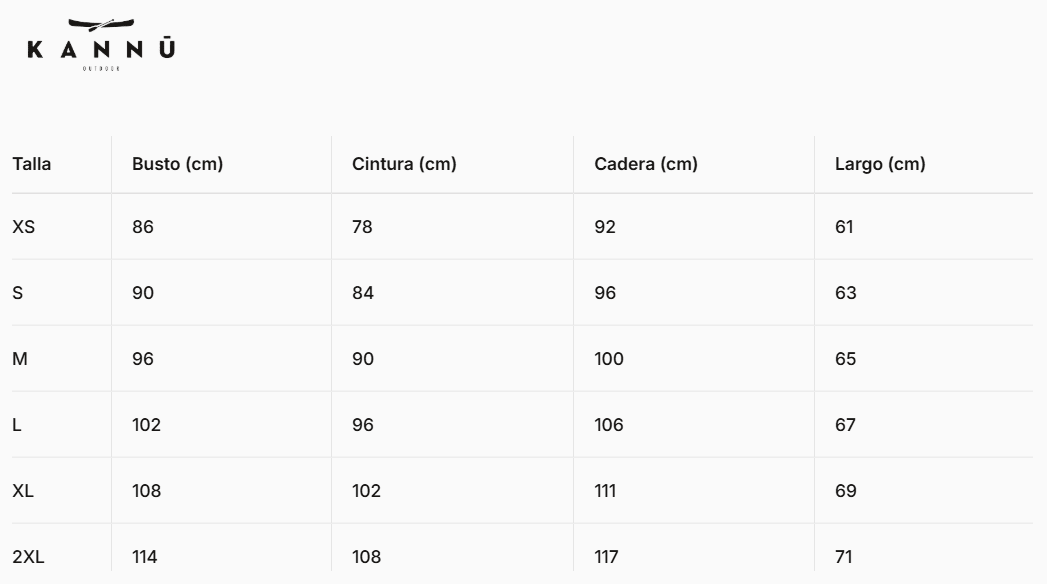The height and width of the screenshot is (585, 1047).
Task: Select the 2XL bust value 114
Action: [x=145, y=557]
